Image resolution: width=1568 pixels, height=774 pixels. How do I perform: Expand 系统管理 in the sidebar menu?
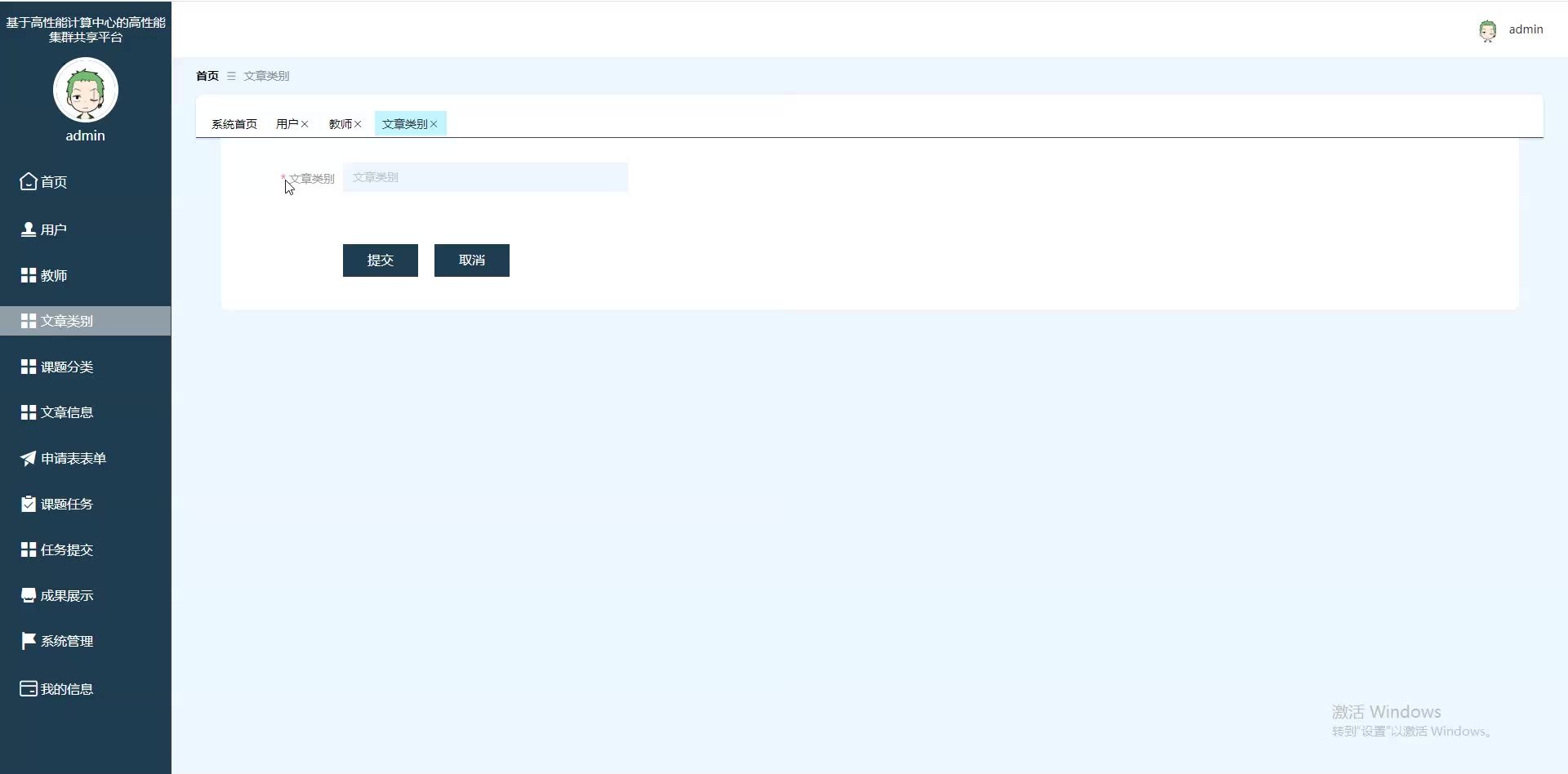coord(86,641)
